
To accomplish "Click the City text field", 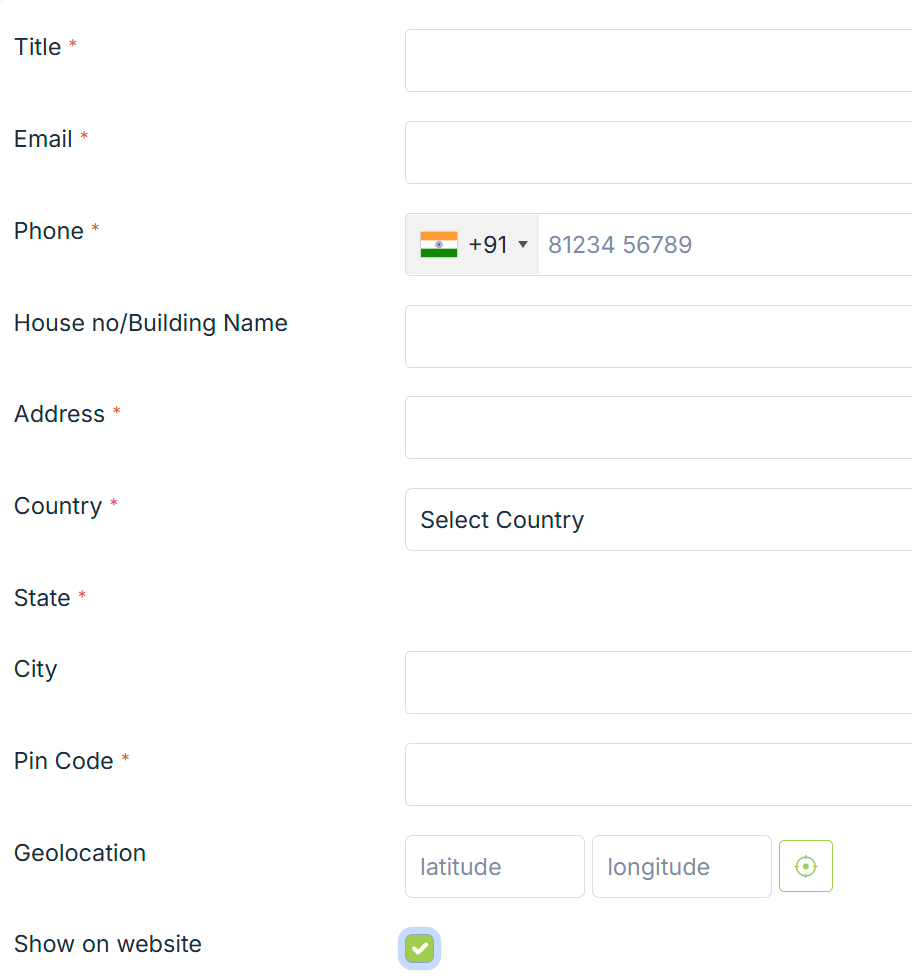I will [x=658, y=683].
